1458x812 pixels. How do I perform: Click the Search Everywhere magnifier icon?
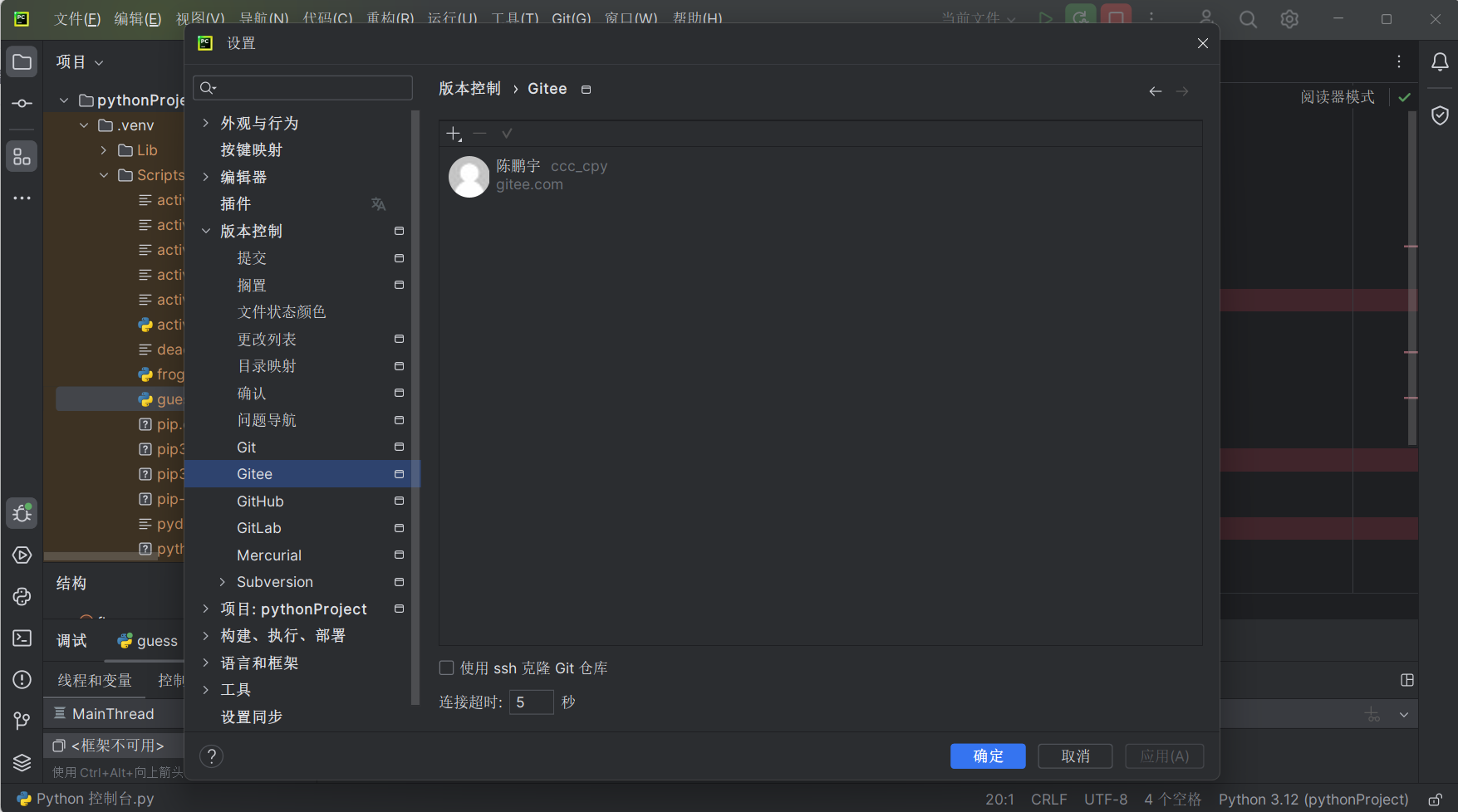click(x=1248, y=19)
